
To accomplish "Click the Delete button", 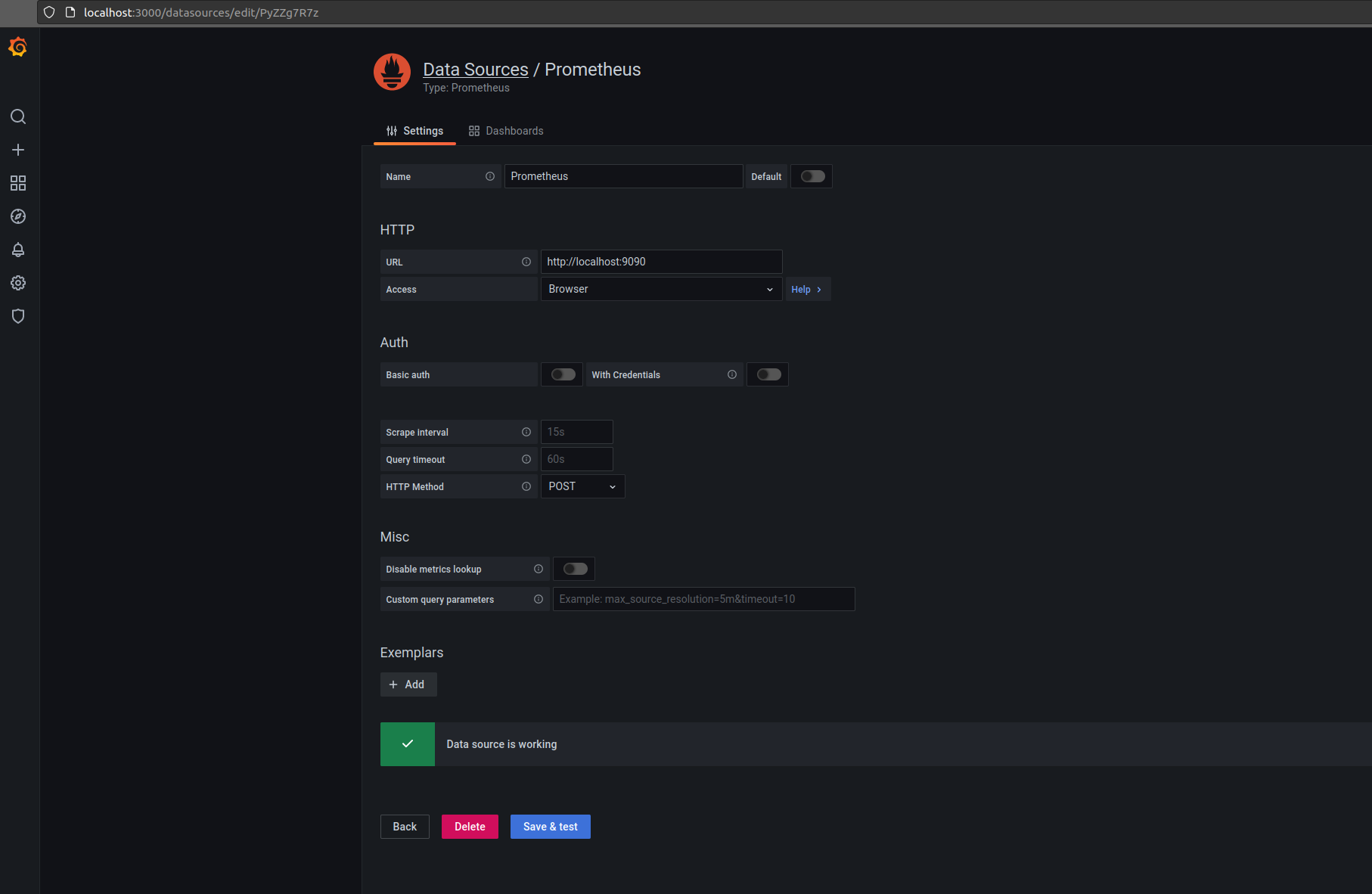I will coord(470,827).
